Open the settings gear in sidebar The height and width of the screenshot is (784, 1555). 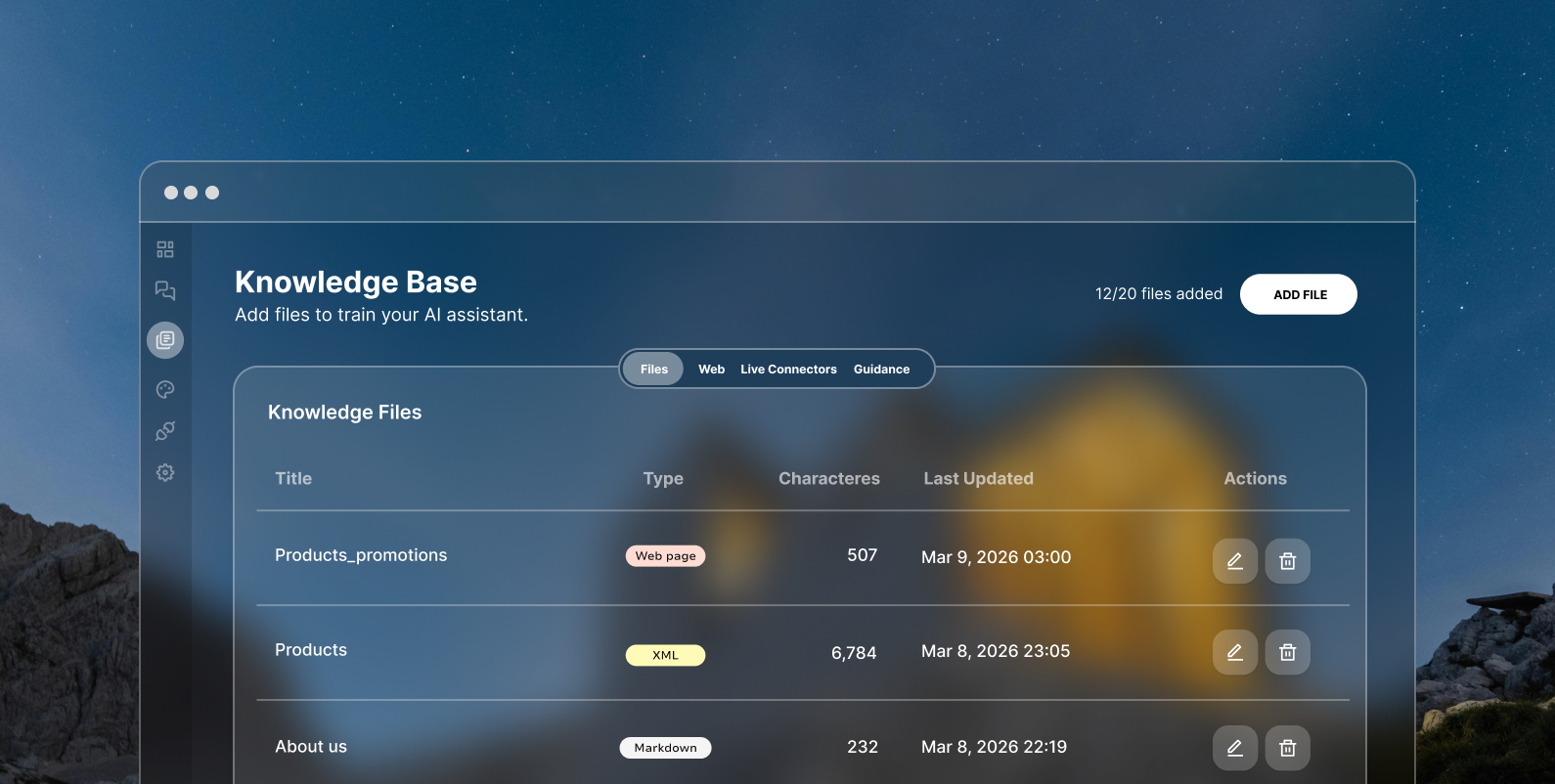click(x=165, y=473)
